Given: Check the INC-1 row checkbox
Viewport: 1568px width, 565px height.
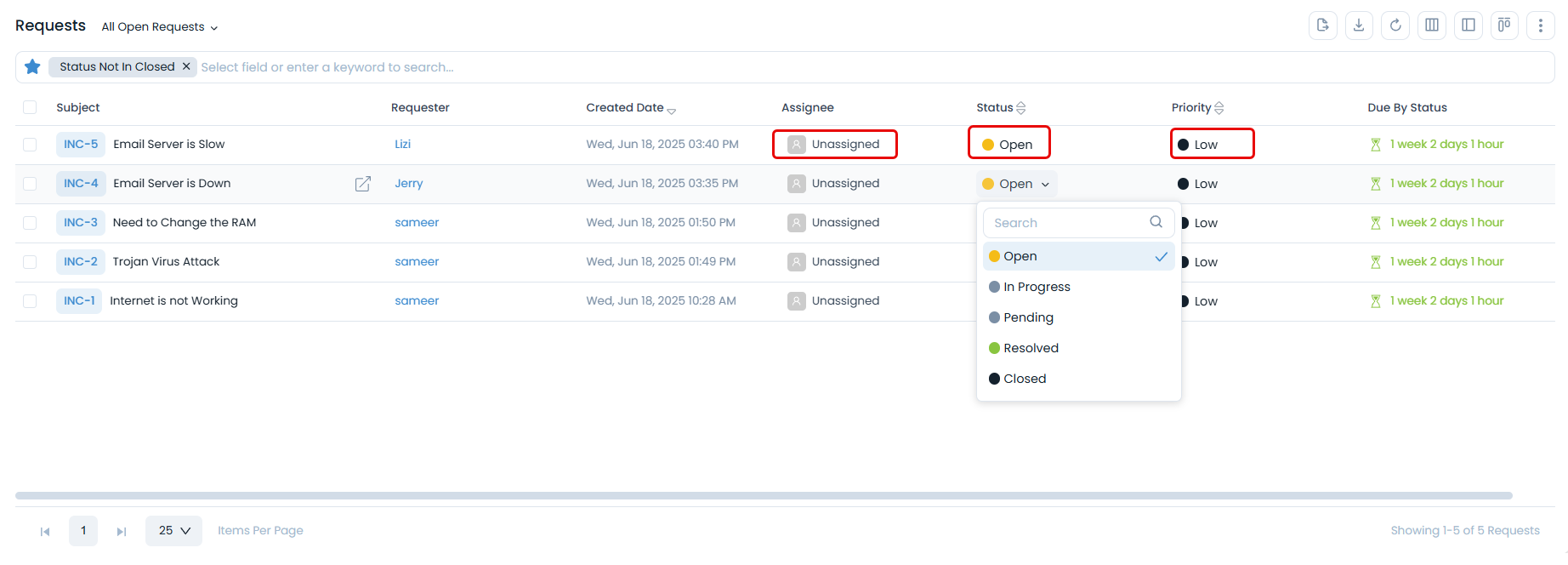Looking at the screenshot, I should 30,301.
